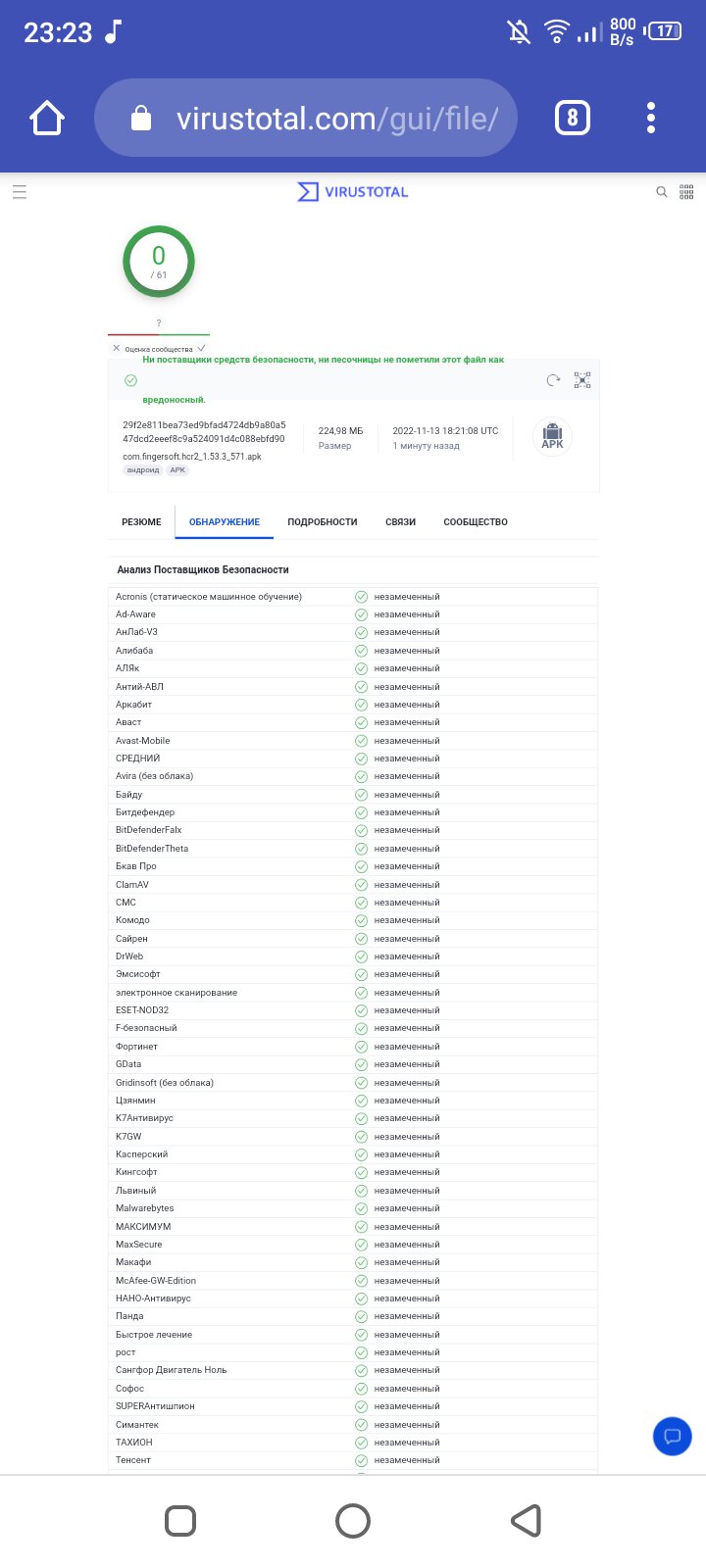This screenshot has height=1568, width=706.
Task: Click the 0 / 61 detection score circle
Action: 159,262
